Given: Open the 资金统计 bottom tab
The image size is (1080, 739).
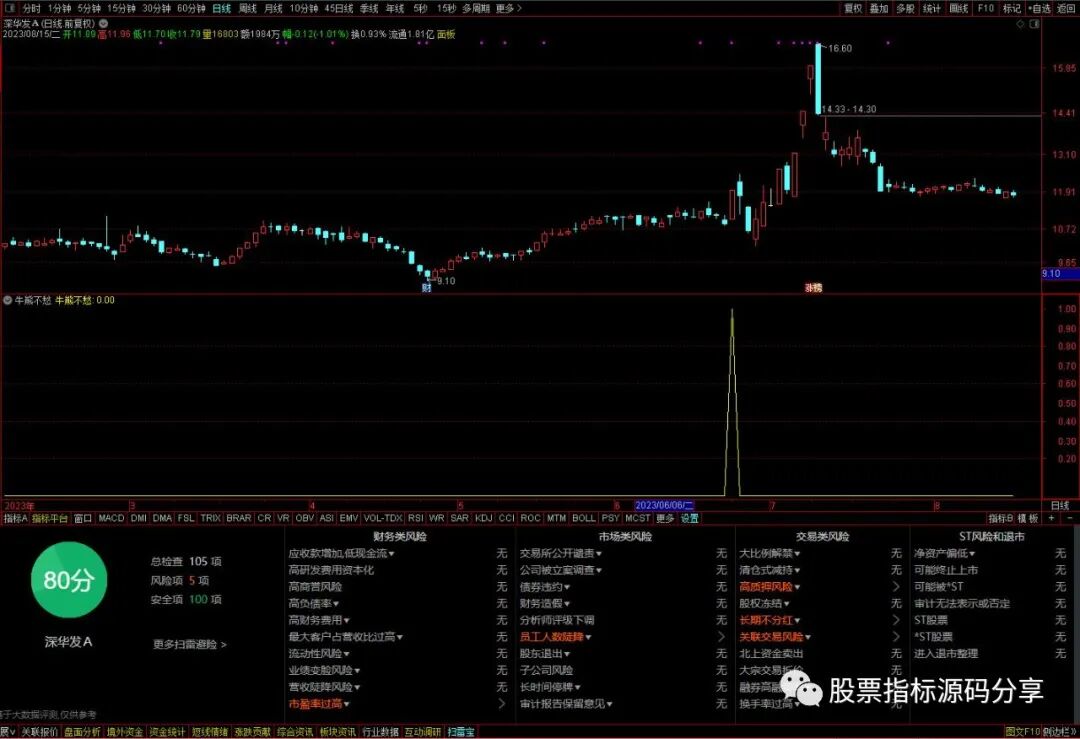Looking at the screenshot, I should coord(167,731).
